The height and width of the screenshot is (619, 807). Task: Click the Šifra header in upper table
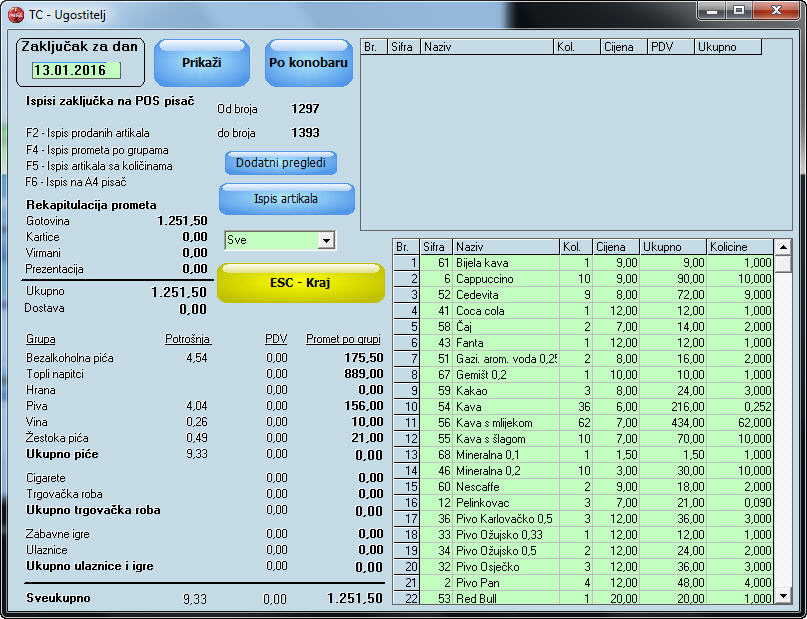click(404, 47)
